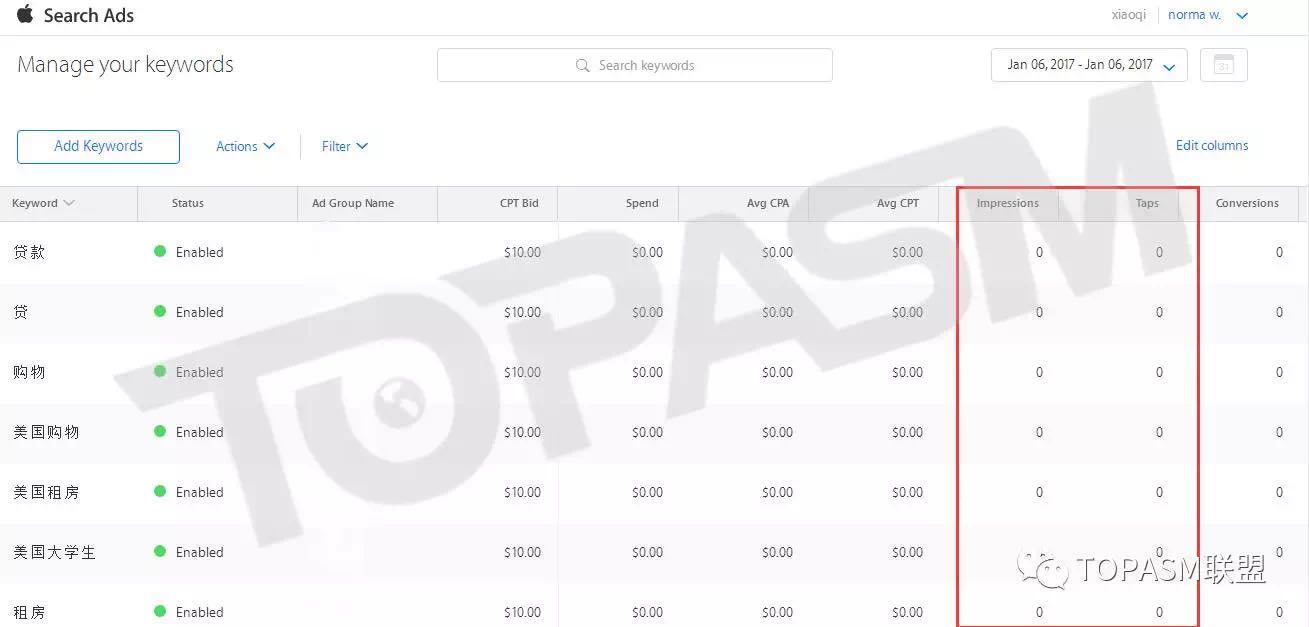Click the Edit columns link
Screen dimensions: 1309x627
1211,145
